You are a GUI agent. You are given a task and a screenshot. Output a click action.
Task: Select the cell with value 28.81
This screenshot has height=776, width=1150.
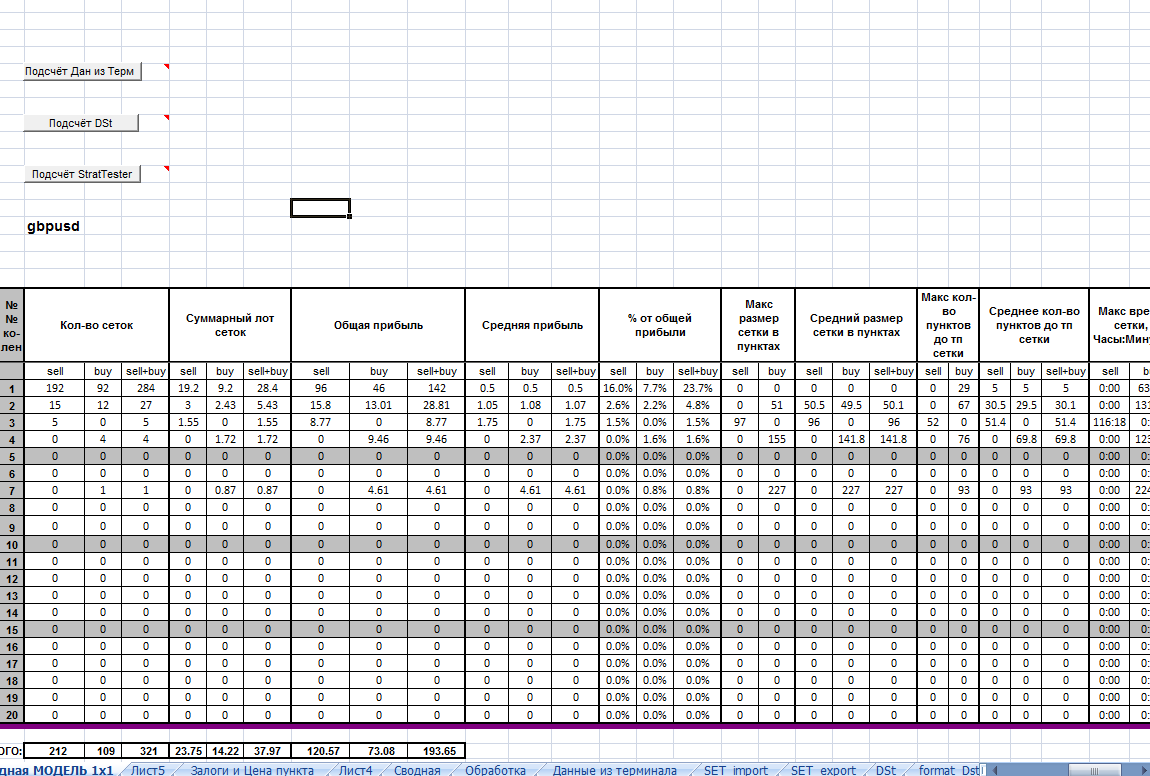click(x=436, y=405)
